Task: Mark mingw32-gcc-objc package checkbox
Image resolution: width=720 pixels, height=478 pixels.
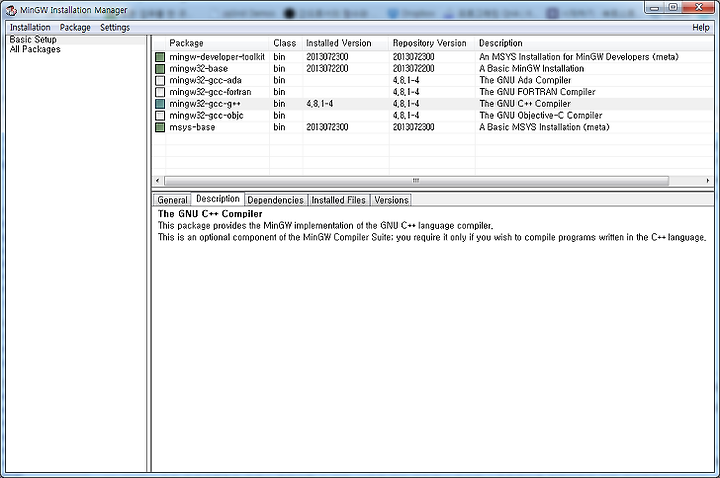Action: tap(160, 115)
